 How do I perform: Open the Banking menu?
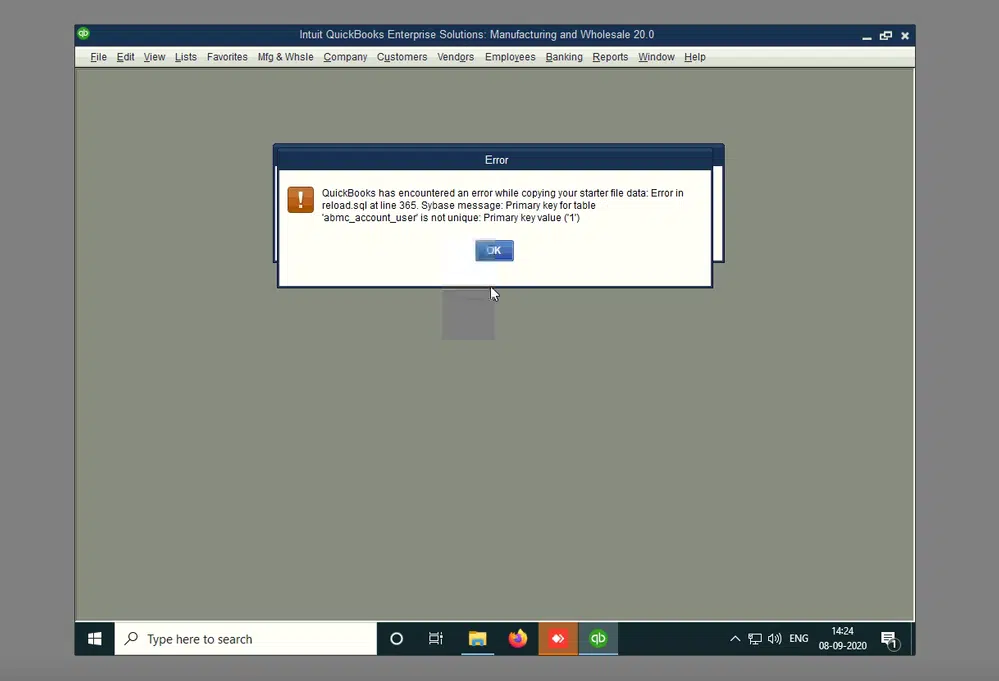(564, 57)
